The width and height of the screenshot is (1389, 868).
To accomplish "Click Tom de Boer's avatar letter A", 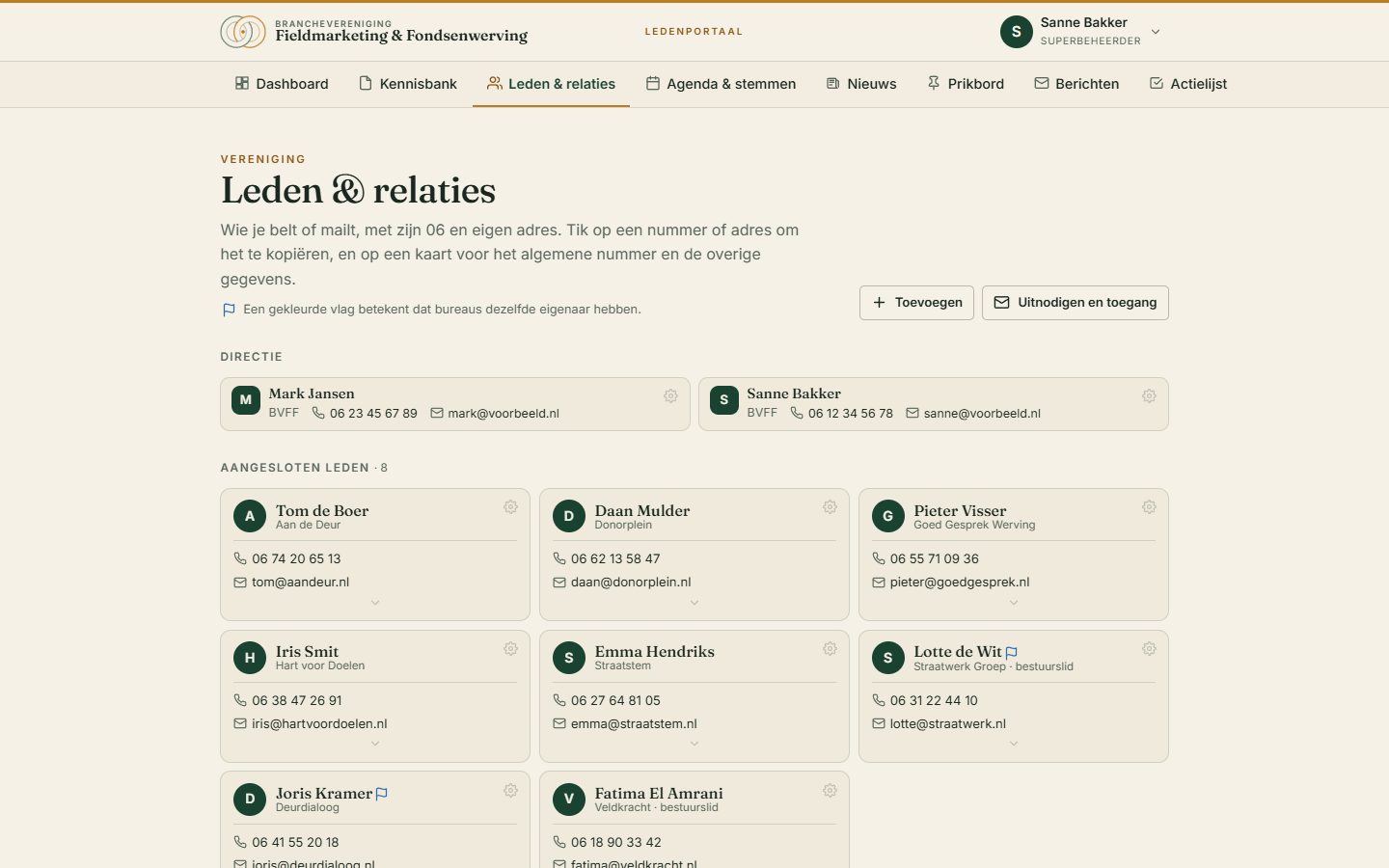I will pyautogui.click(x=250, y=516).
